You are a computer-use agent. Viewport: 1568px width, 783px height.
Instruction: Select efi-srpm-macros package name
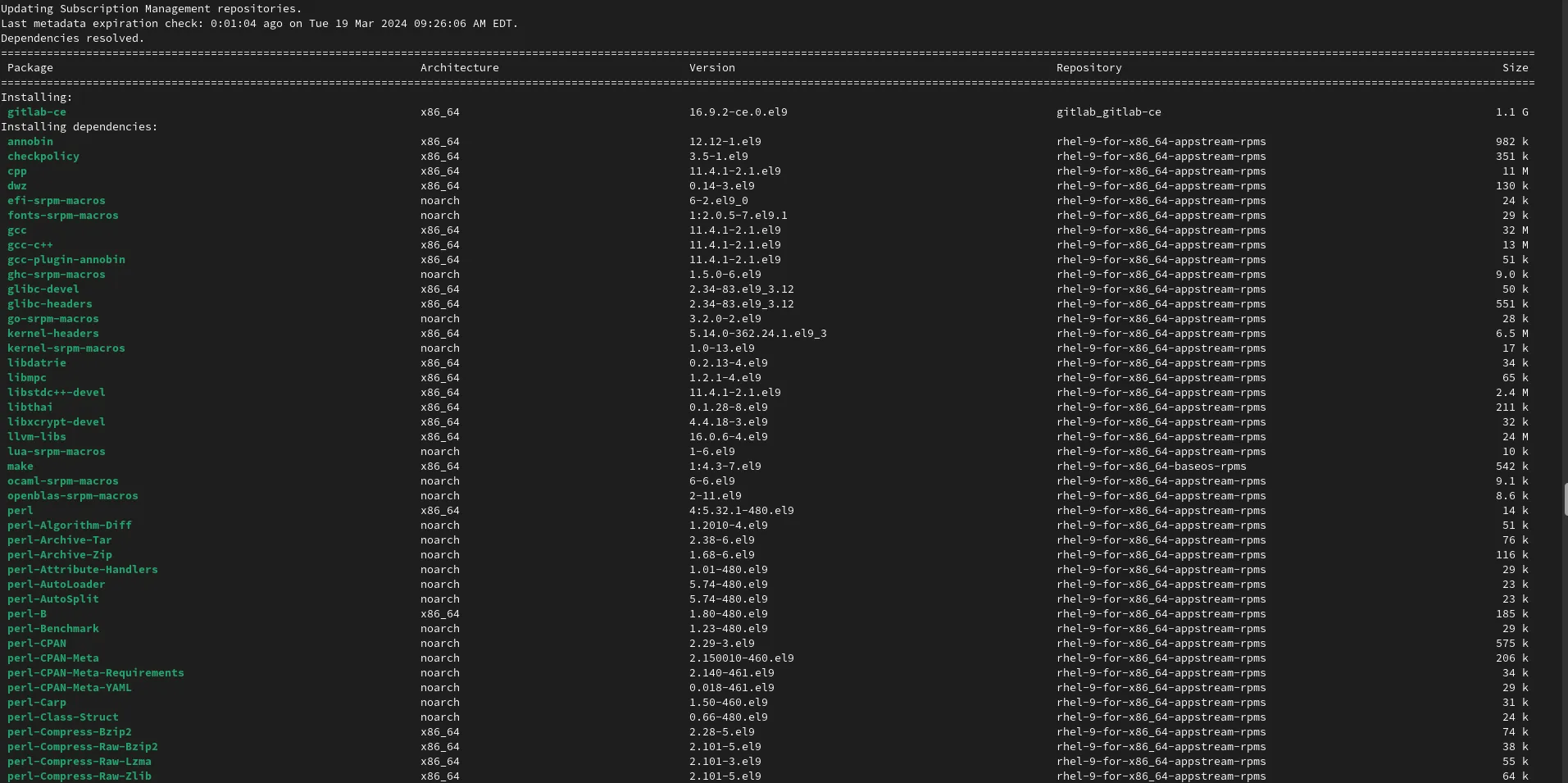click(x=57, y=201)
